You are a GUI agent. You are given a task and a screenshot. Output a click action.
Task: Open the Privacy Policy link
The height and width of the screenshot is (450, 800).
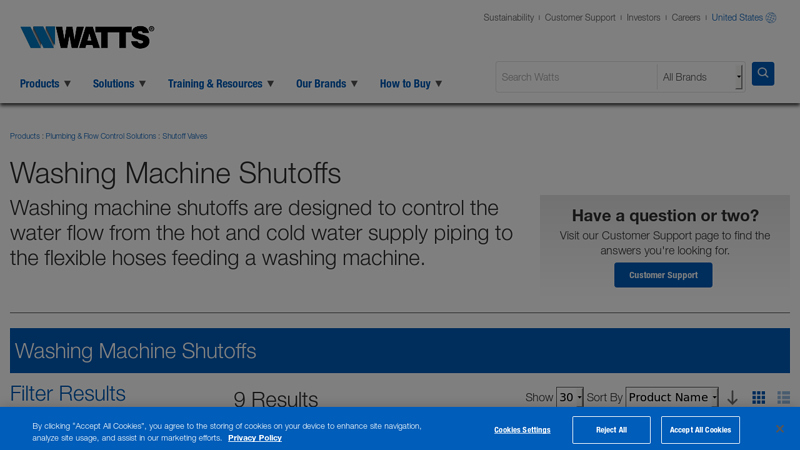[x=255, y=438]
